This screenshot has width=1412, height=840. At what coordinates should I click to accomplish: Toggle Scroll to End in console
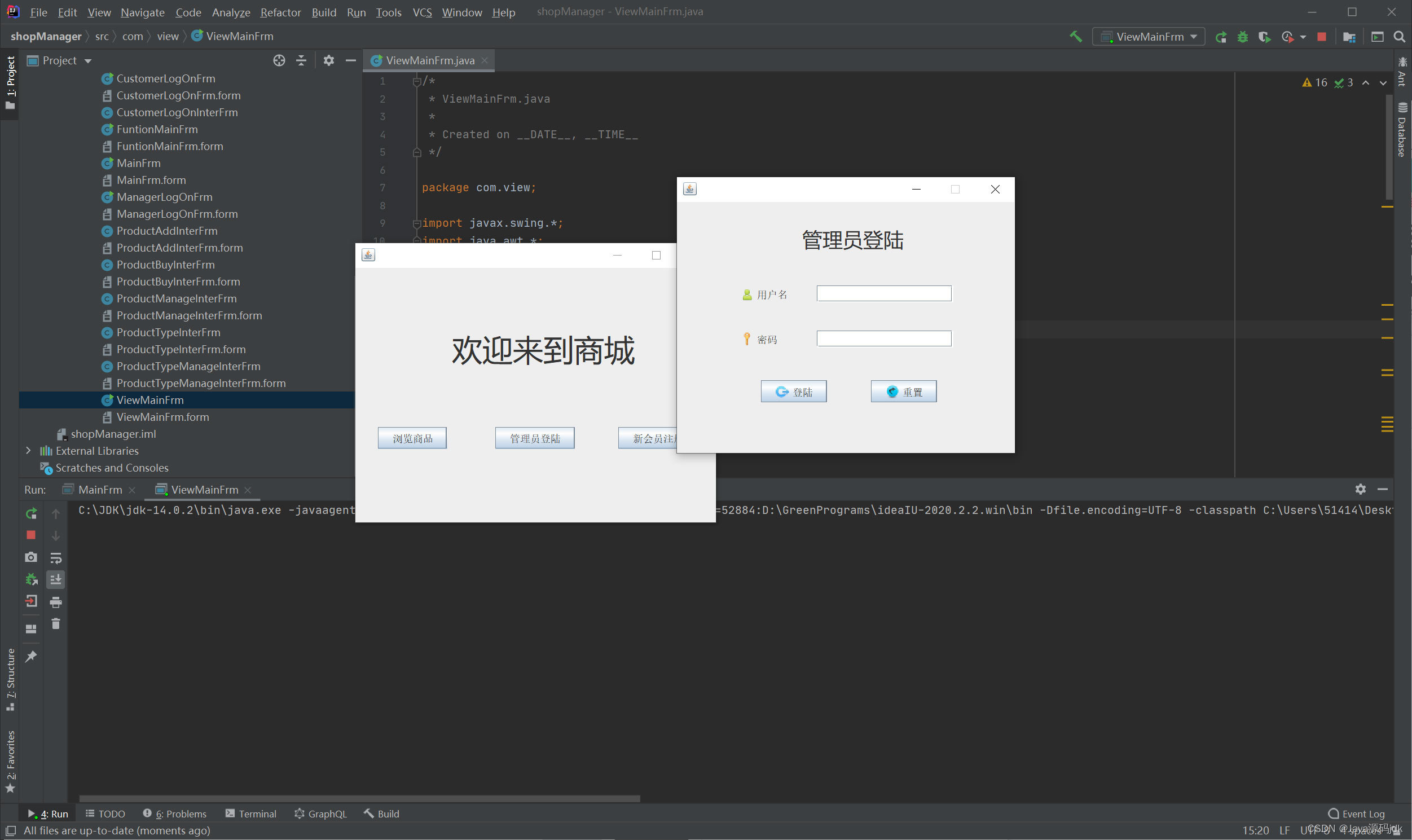(55, 579)
